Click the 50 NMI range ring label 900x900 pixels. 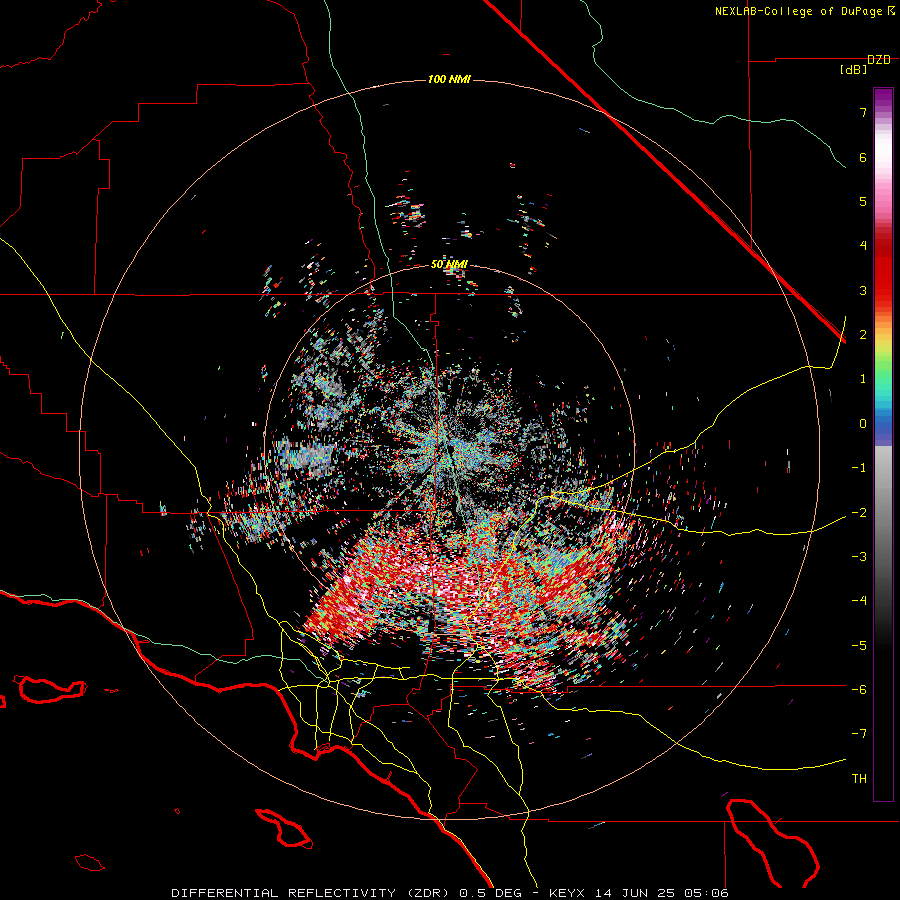pyautogui.click(x=449, y=265)
